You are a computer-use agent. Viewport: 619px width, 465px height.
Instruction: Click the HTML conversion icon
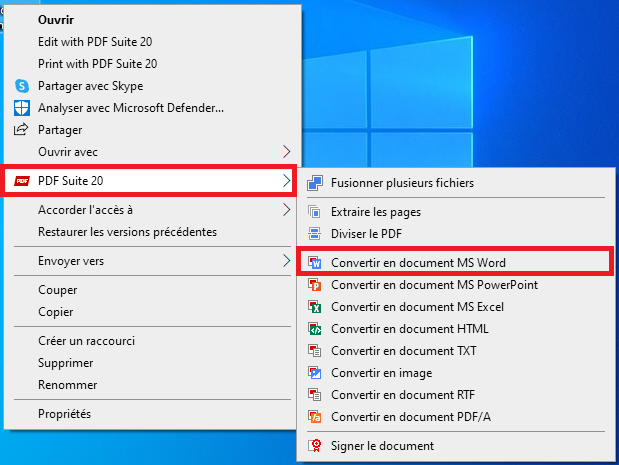pos(315,329)
